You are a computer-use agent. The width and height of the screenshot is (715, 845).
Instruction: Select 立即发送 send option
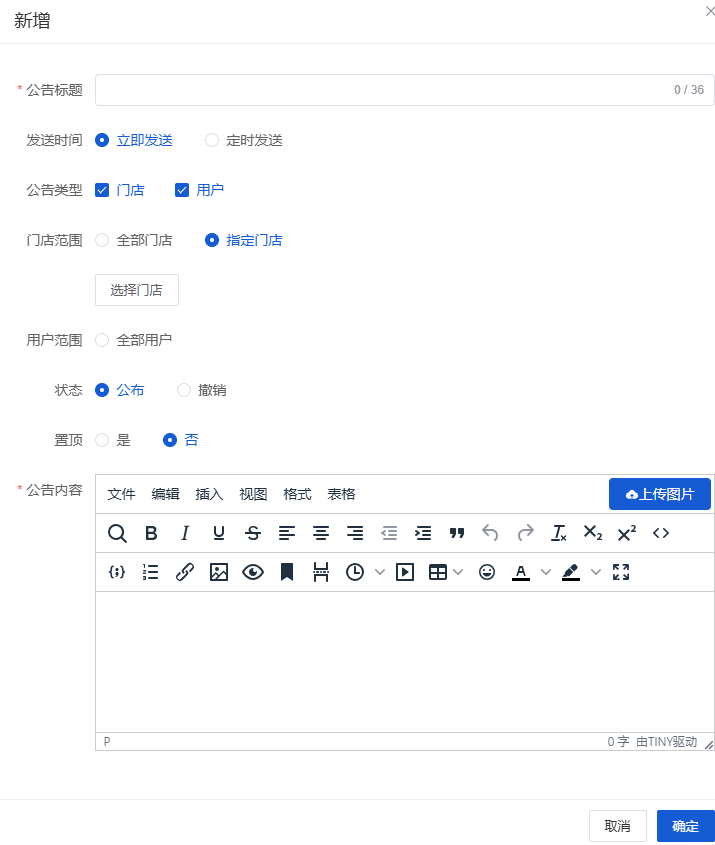[134, 140]
